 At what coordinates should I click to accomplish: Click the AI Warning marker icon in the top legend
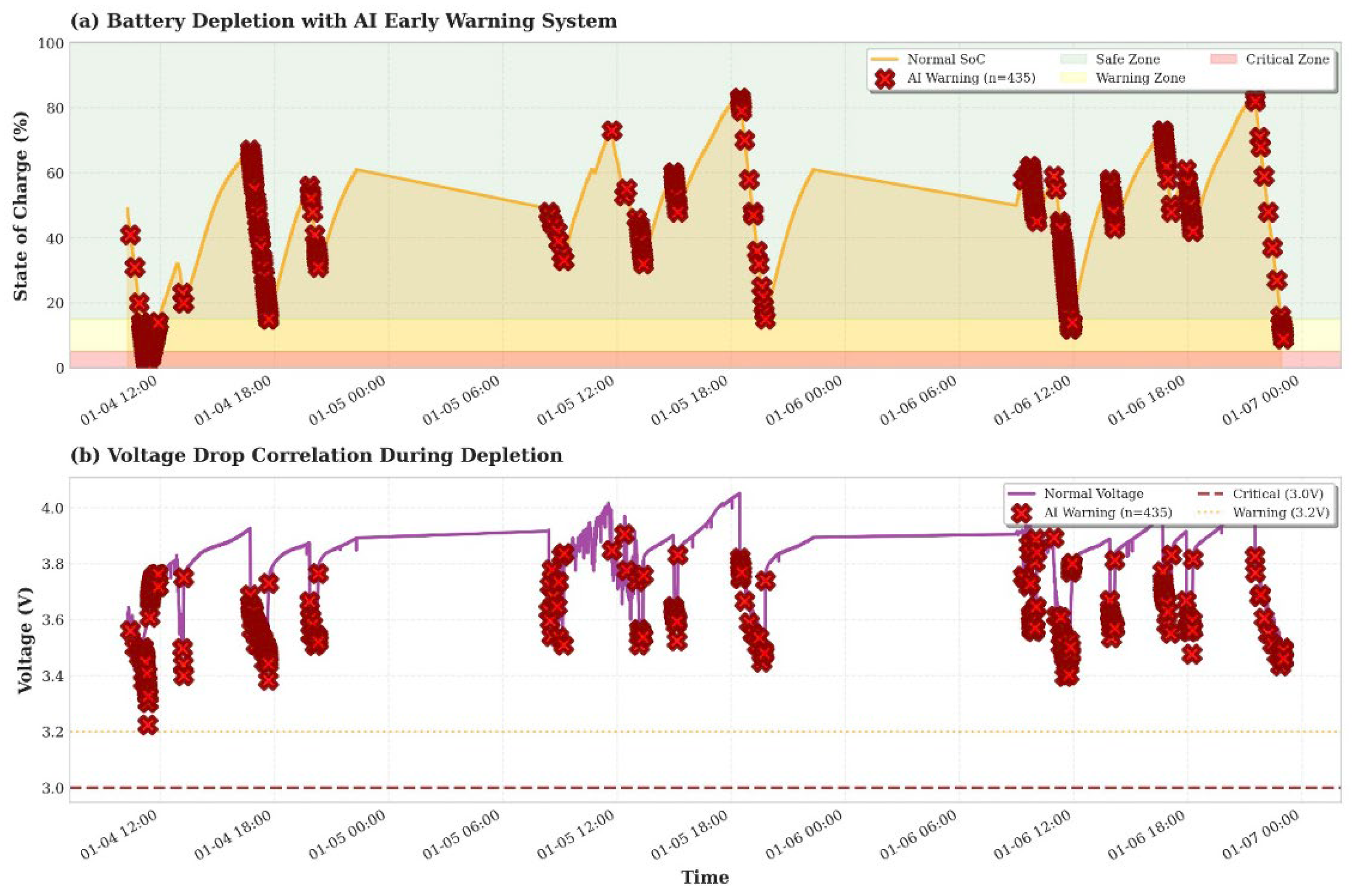(885, 78)
